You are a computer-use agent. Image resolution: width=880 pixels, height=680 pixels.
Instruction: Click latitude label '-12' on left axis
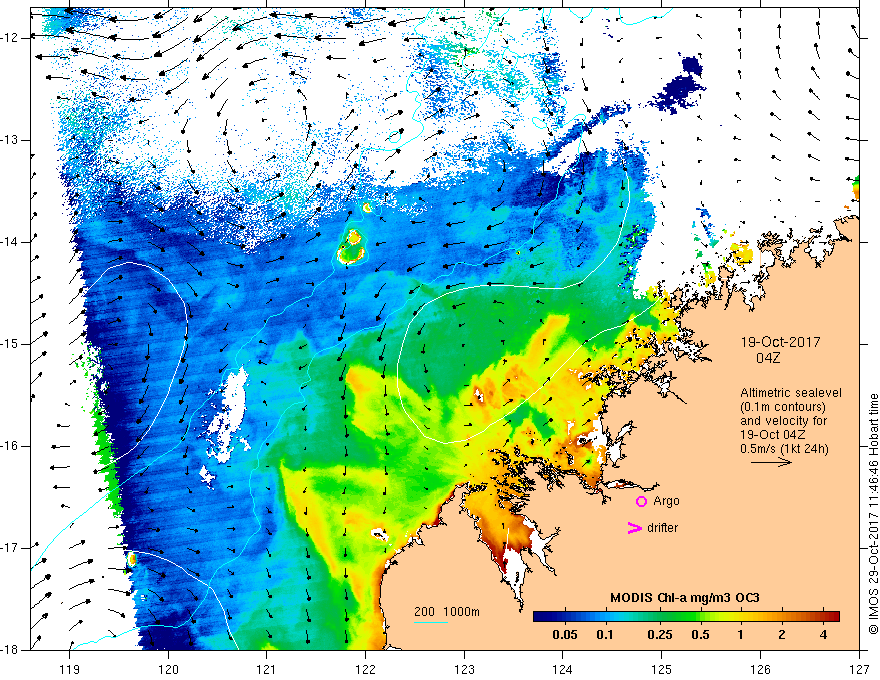(10, 38)
